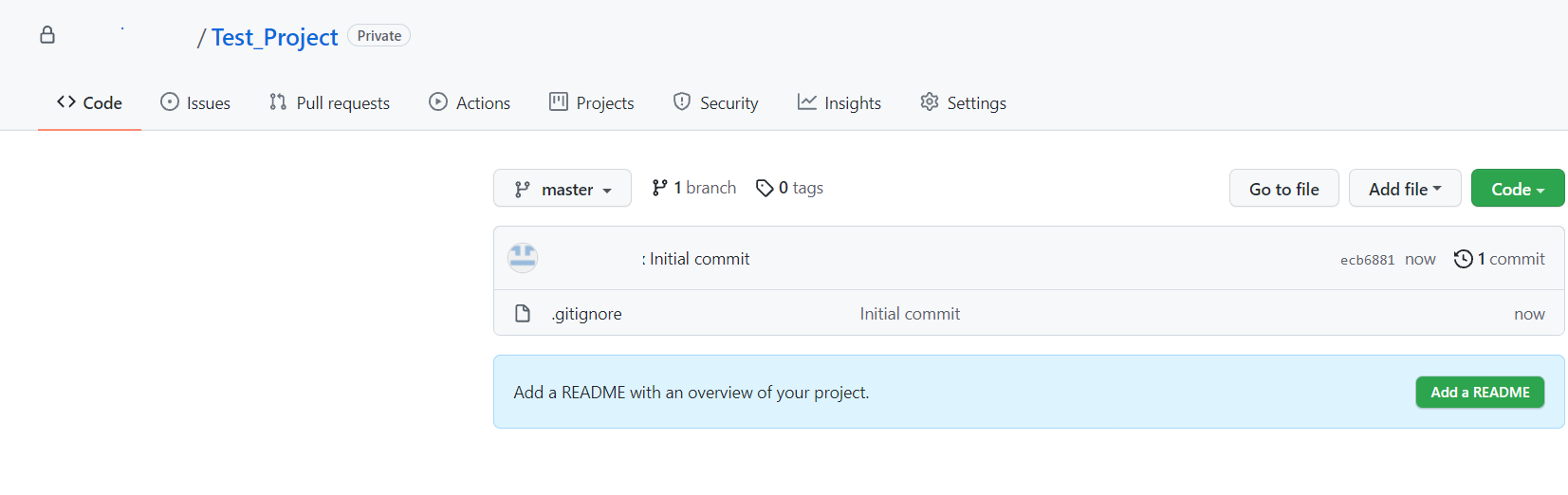
Task: Open the Add file dropdown
Action: point(1404,189)
